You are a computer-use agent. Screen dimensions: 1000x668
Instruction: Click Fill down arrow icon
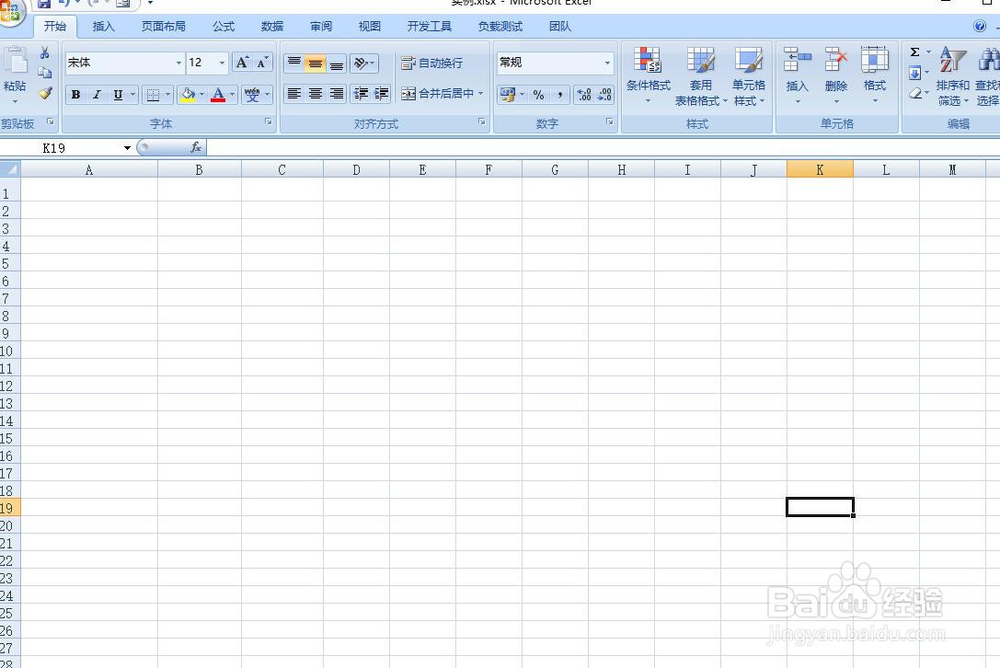(x=915, y=73)
